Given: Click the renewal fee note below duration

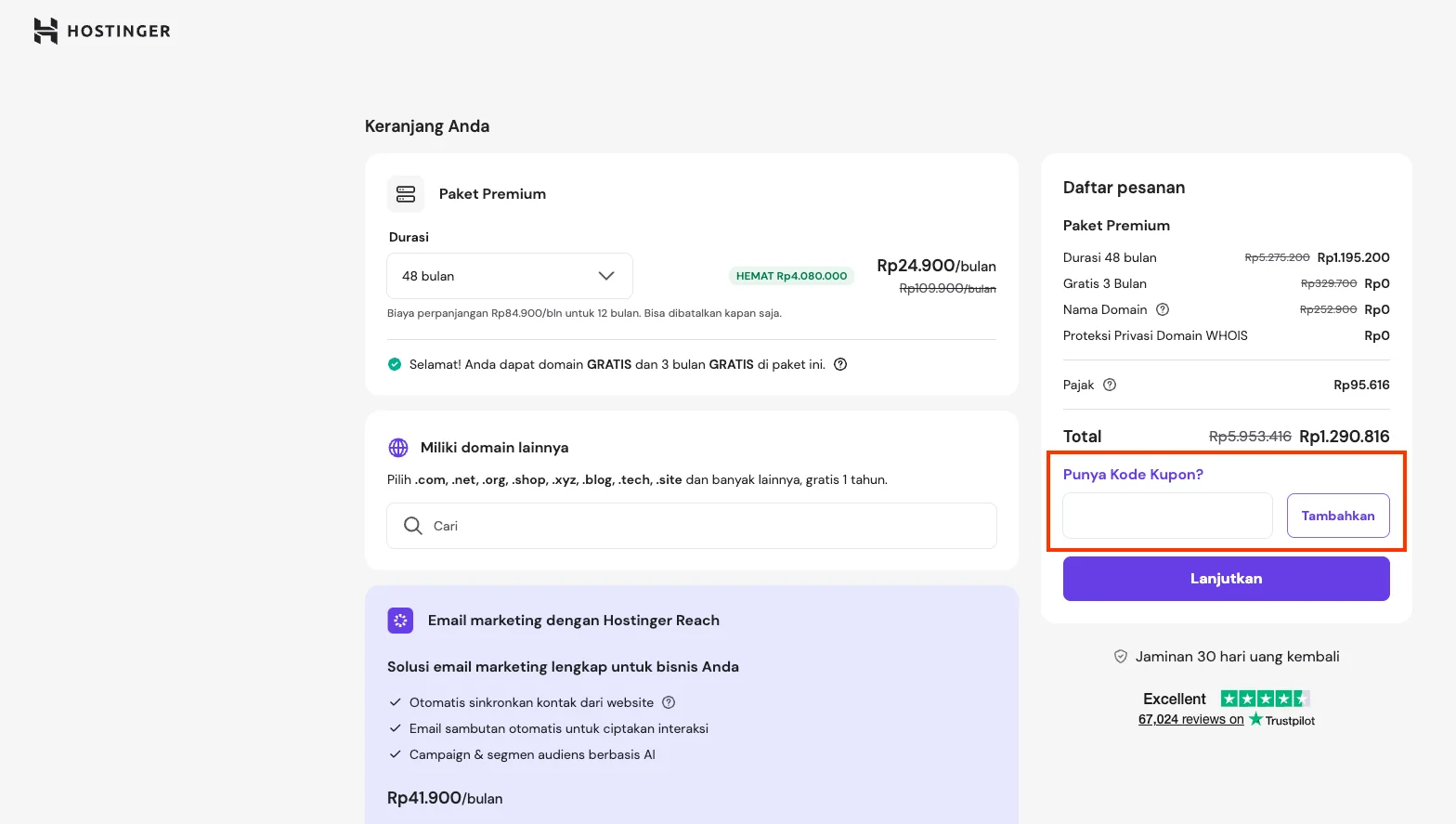Looking at the screenshot, I should [584, 313].
